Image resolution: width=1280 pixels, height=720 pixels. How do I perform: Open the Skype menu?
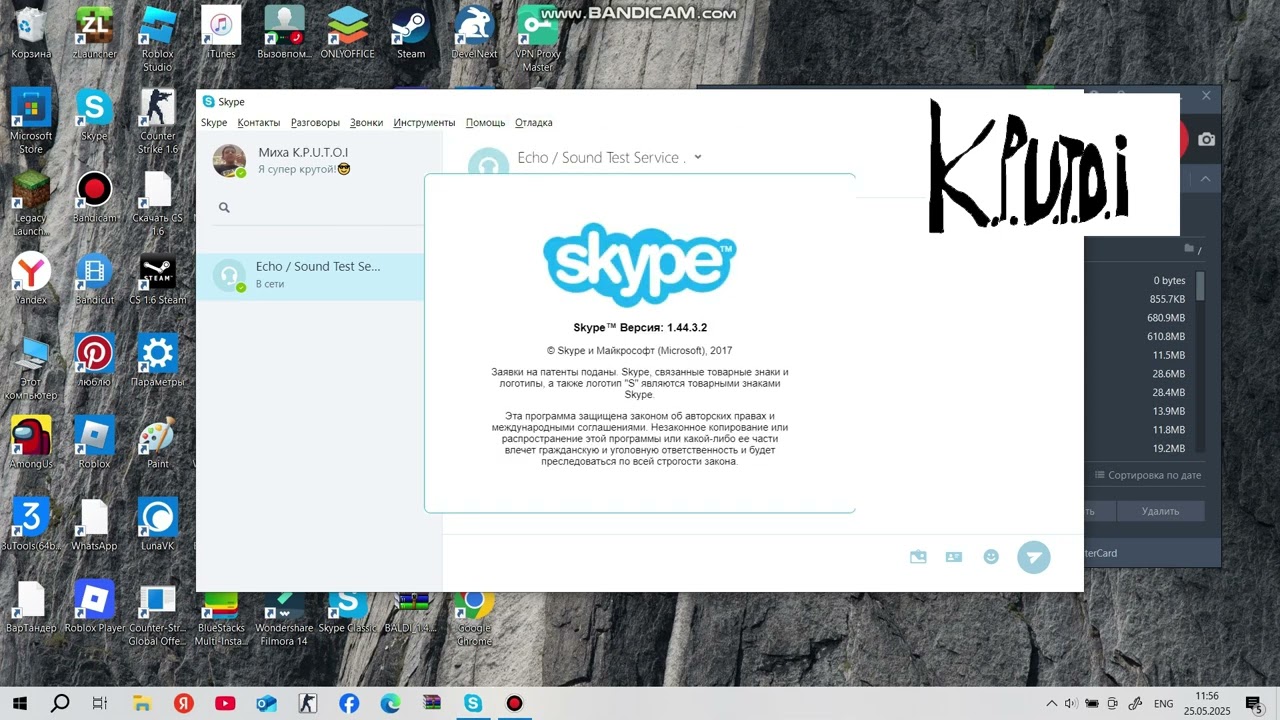click(x=214, y=122)
